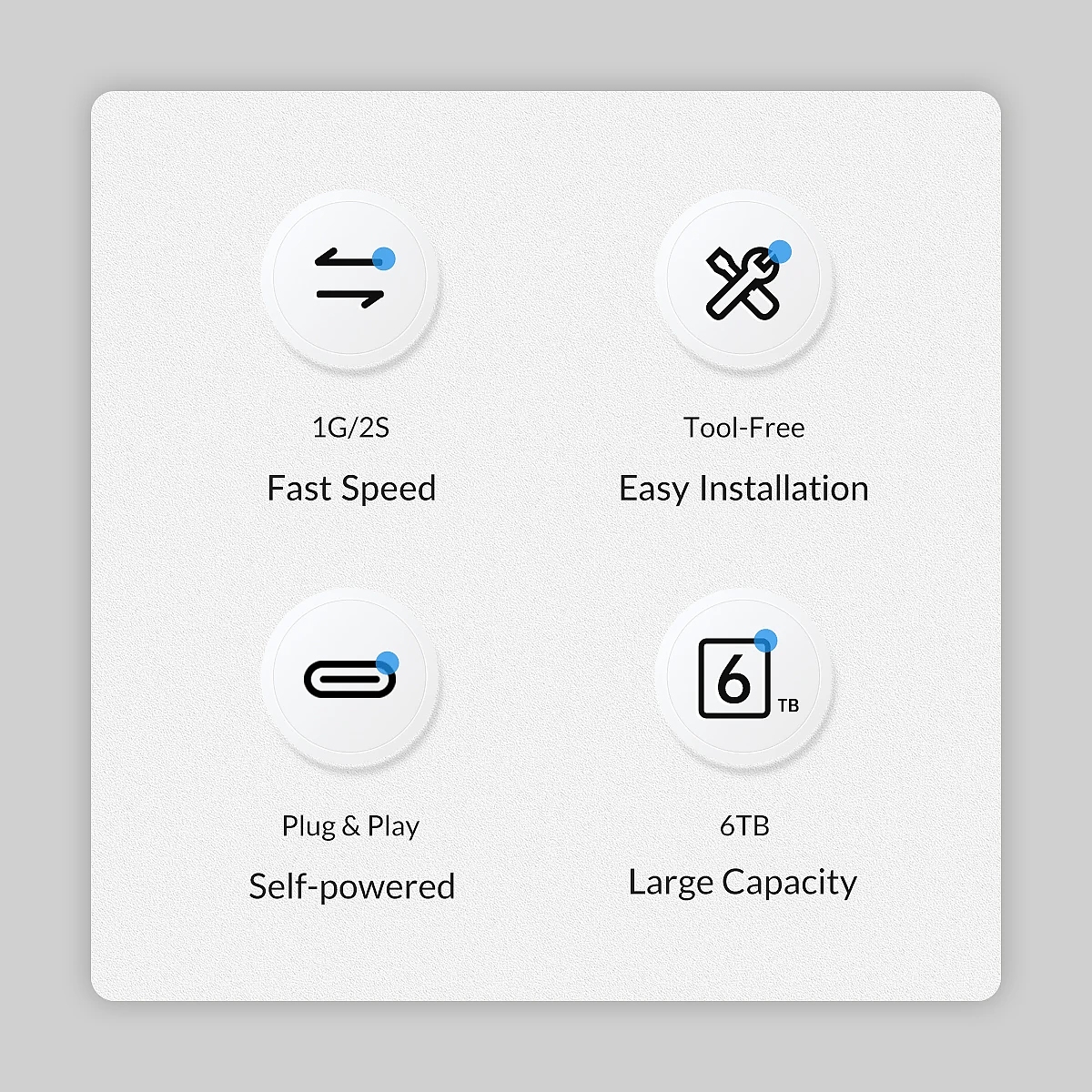Viewport: 1092px width, 1092px height.
Task: Click the small TB text beside the 6
Action: (x=788, y=705)
